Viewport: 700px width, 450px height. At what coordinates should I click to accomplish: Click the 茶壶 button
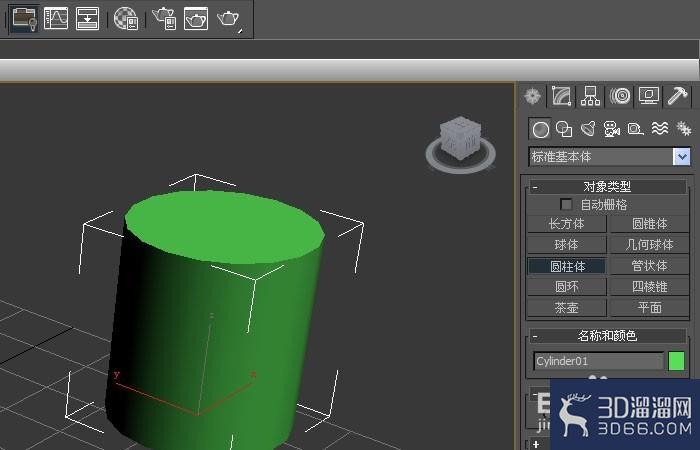point(567,308)
